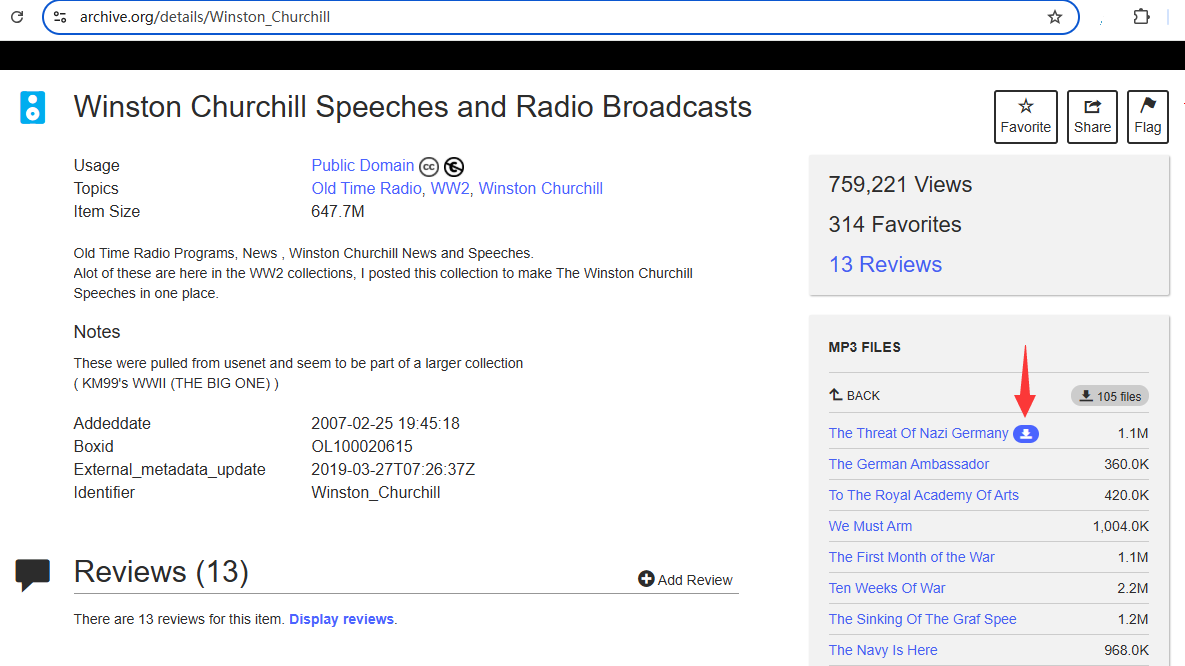Click the blue audio item type icon

pos(32,107)
